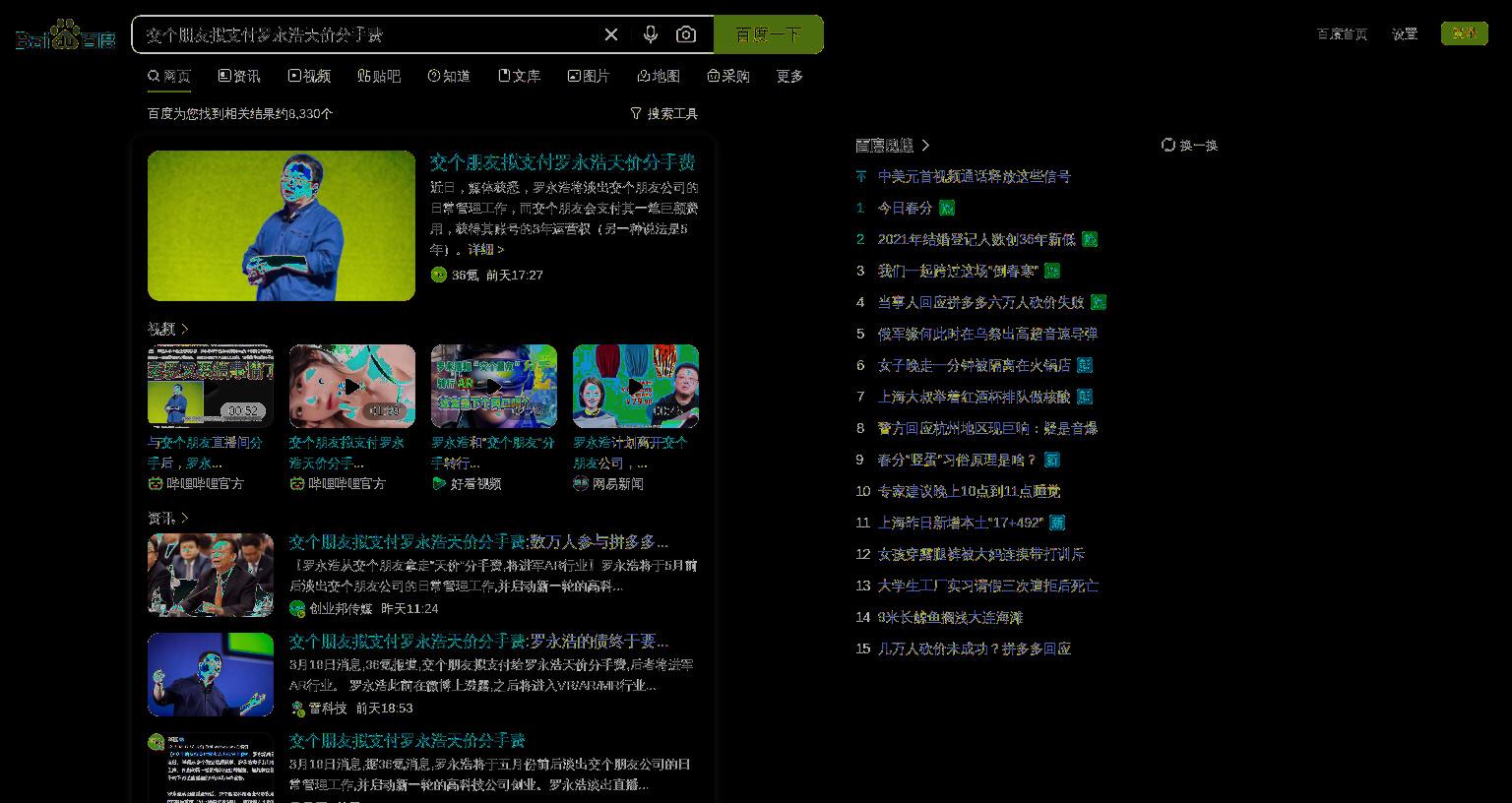Go to 百度首页 link
The width and height of the screenshot is (1512, 803).
(1342, 33)
